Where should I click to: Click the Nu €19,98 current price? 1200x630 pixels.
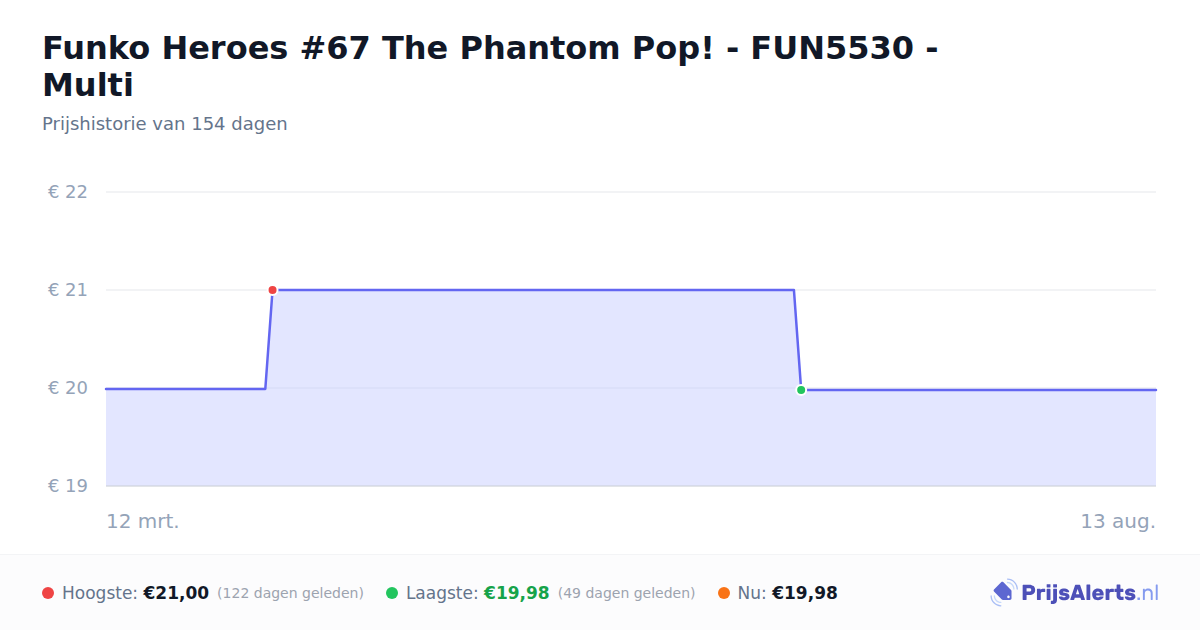(805, 593)
